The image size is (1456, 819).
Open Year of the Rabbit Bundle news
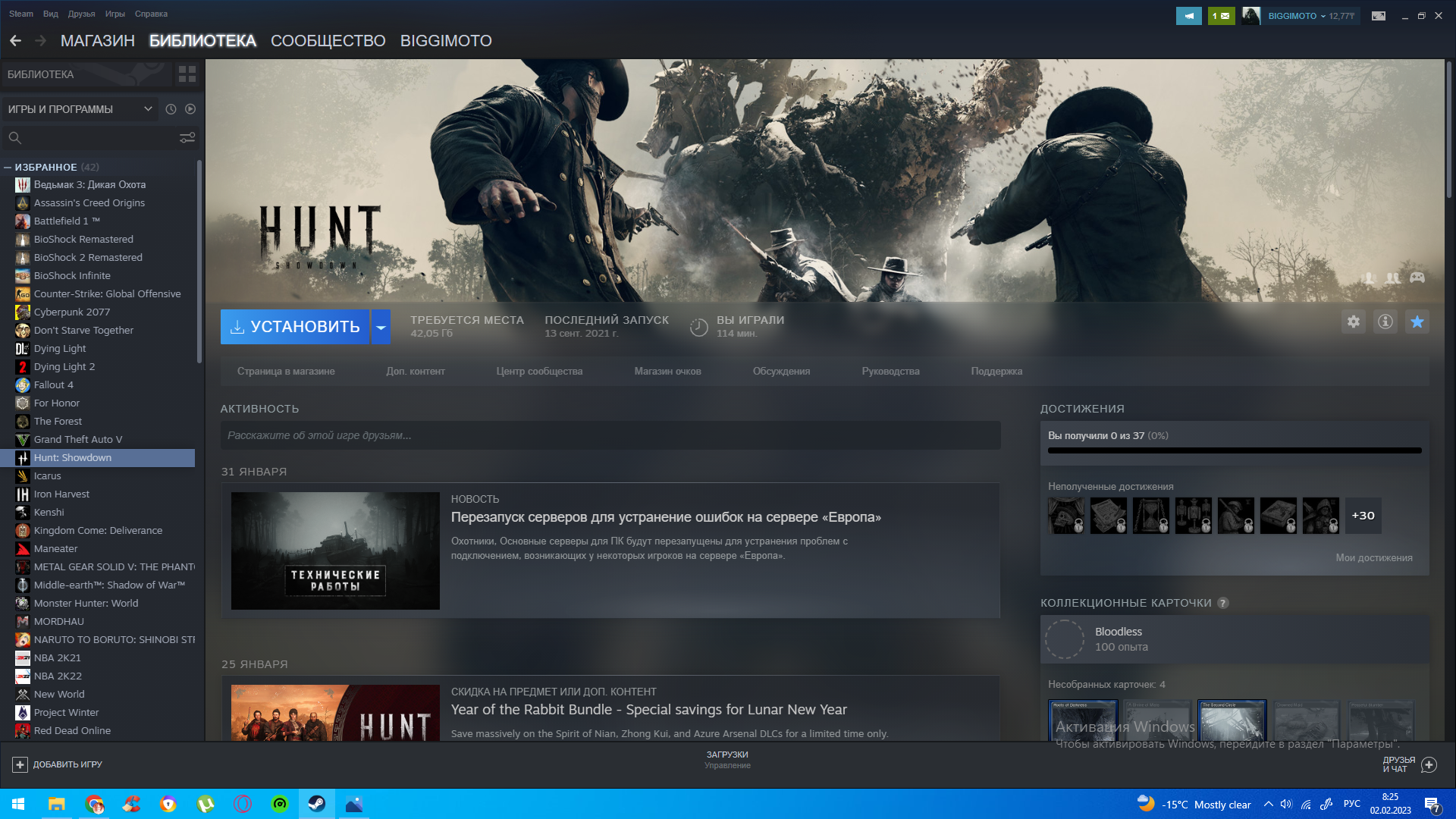click(649, 710)
